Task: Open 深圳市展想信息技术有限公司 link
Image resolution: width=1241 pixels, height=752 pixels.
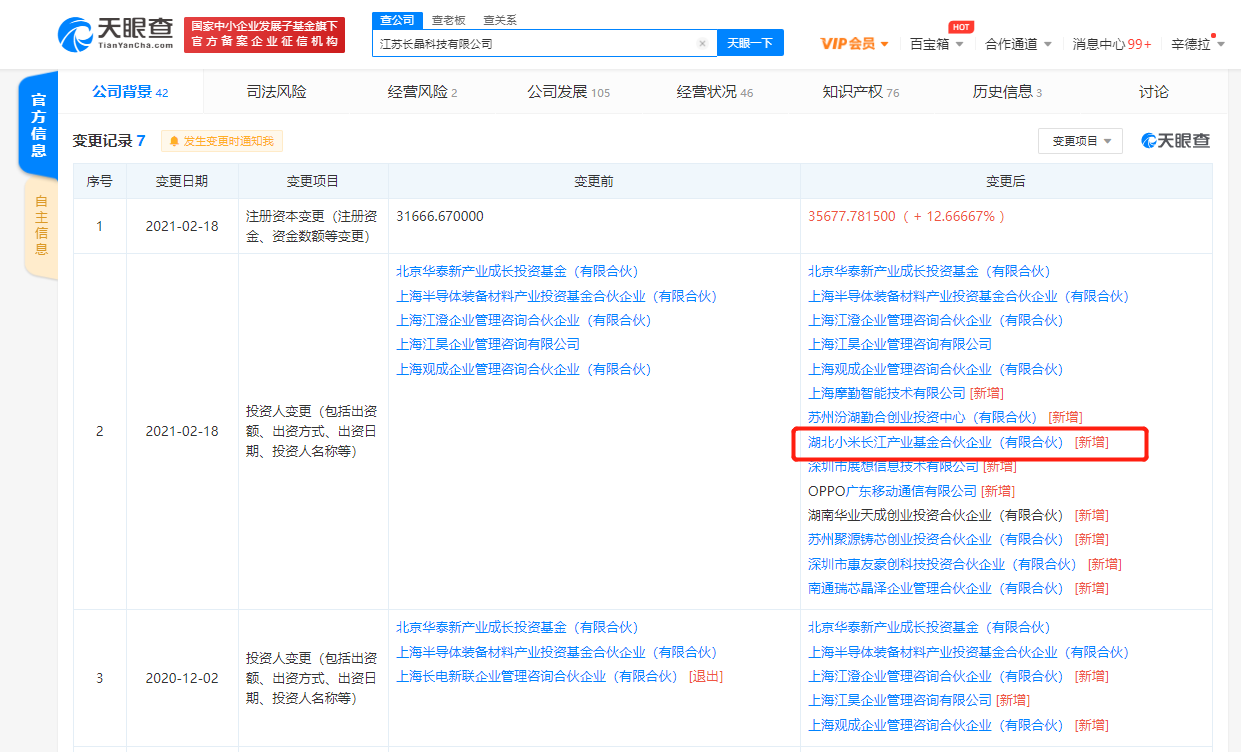Action: point(893,466)
